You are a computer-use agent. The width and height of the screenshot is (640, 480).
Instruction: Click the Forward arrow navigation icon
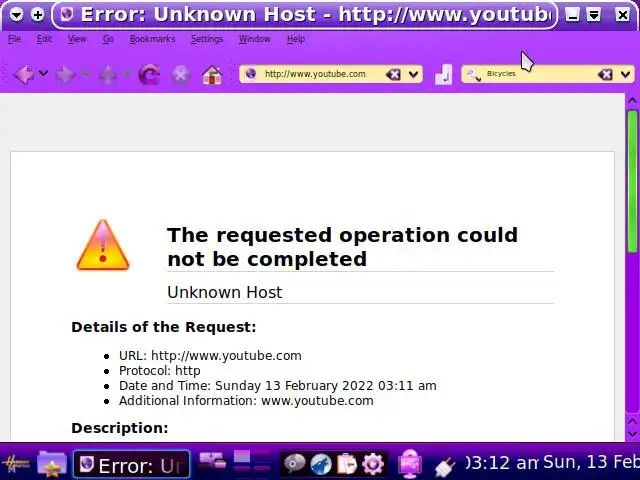pos(65,75)
